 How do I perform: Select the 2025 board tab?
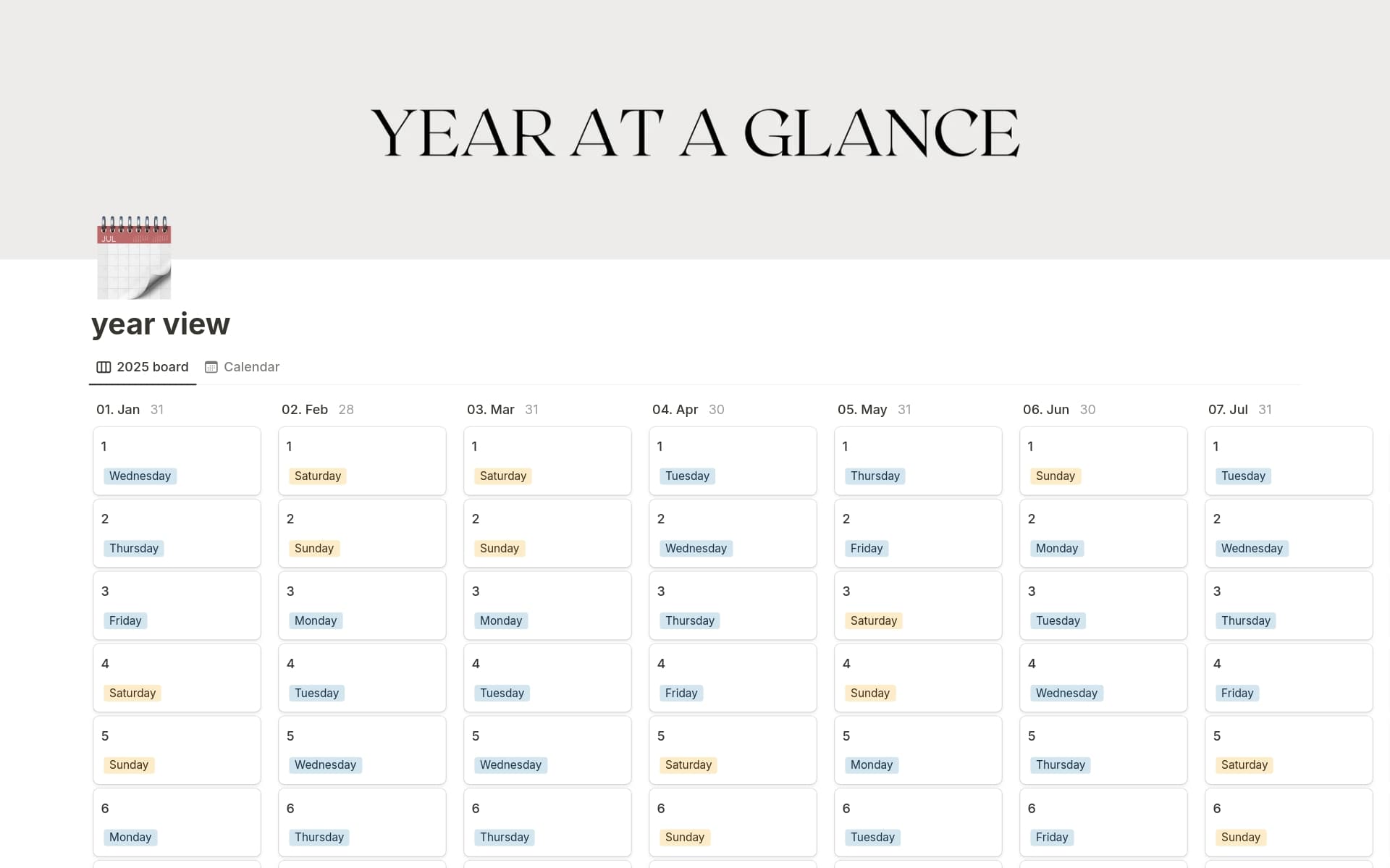point(152,367)
